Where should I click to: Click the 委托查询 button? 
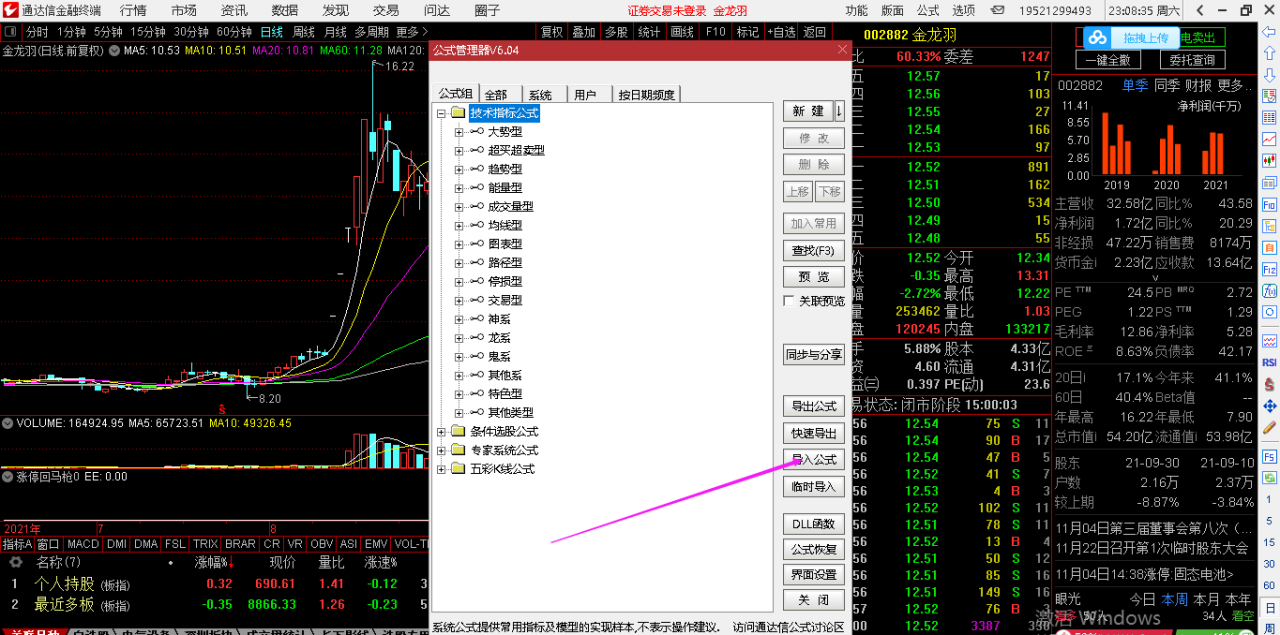click(x=1192, y=61)
